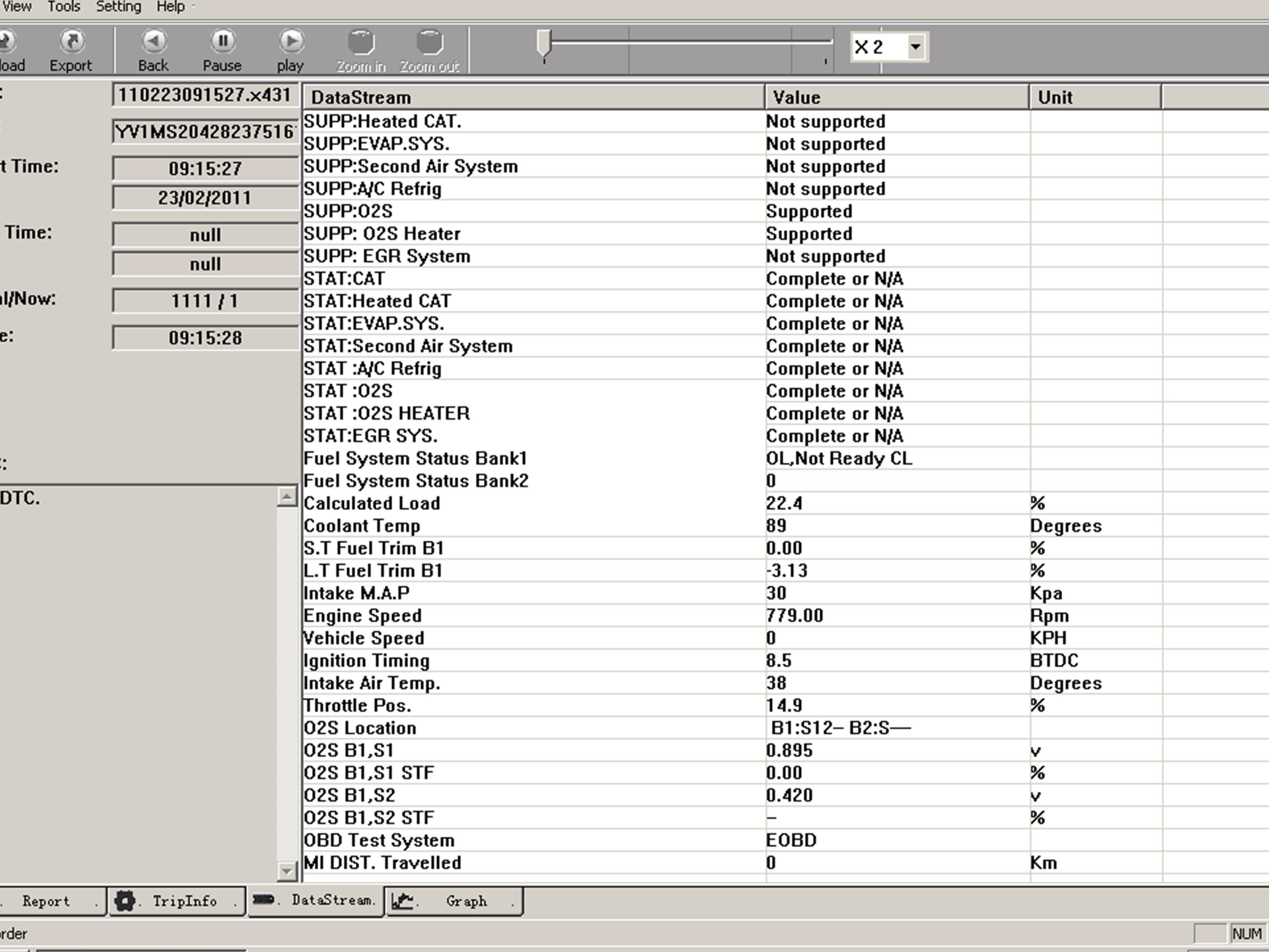Click the DTC panel scroll down arrow

point(287,872)
